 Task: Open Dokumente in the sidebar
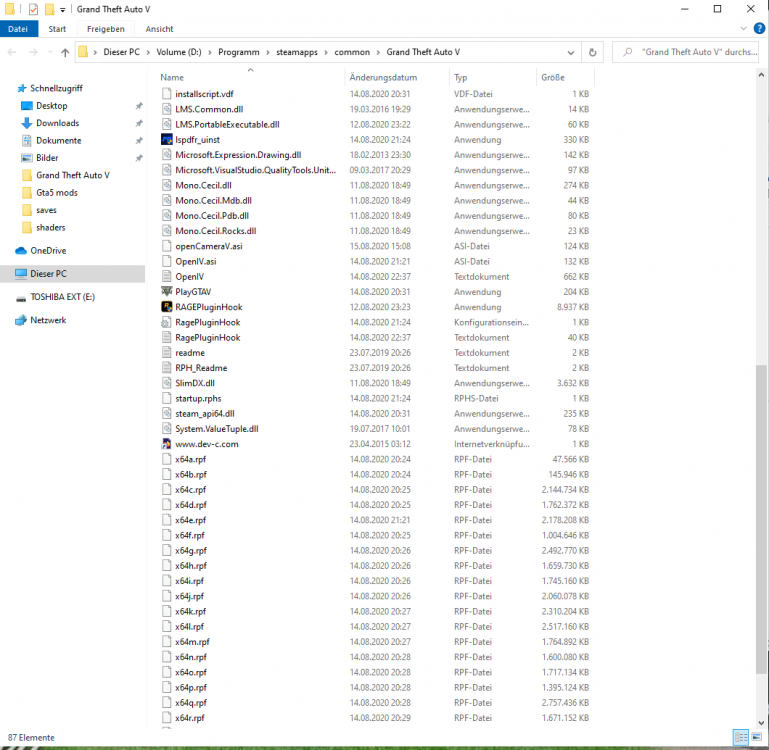click(x=58, y=140)
